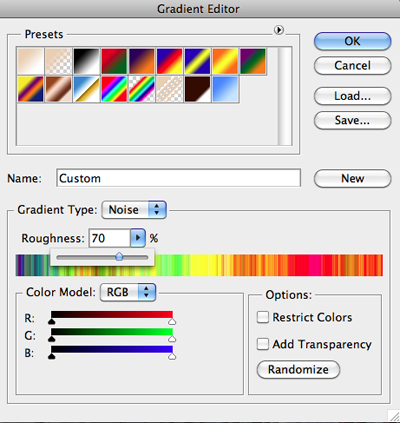Viewport: 400px width, 423px height.
Task: Click the black G channel slider handle
Action: coord(51,339)
